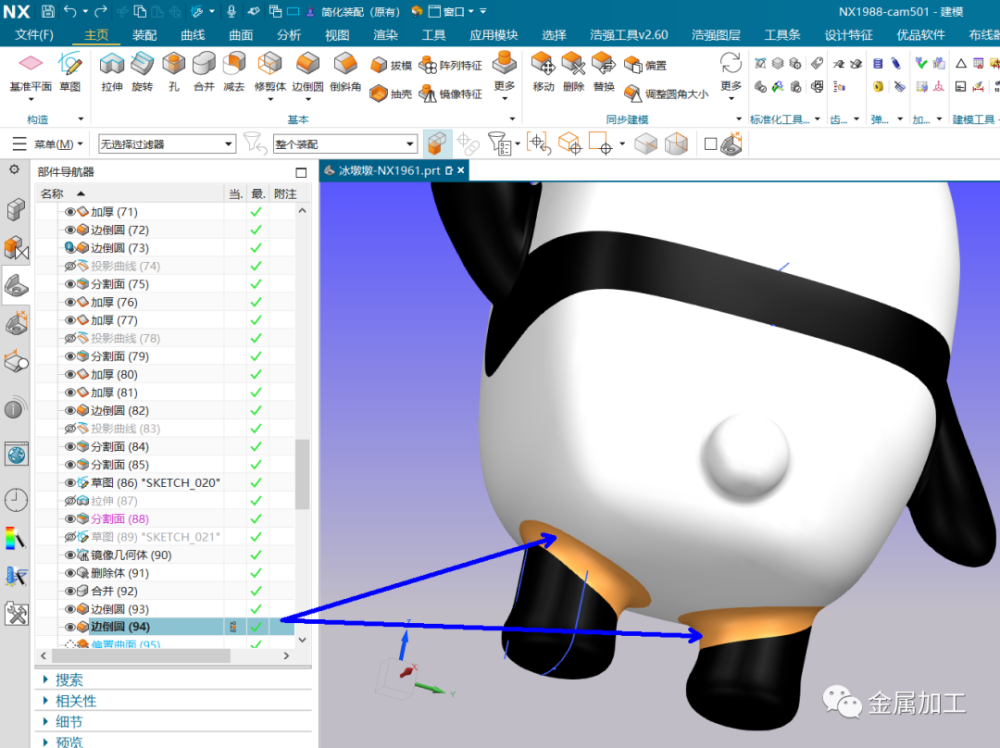
Task: Open the 窗口 window menu
Action: [x=452, y=11]
